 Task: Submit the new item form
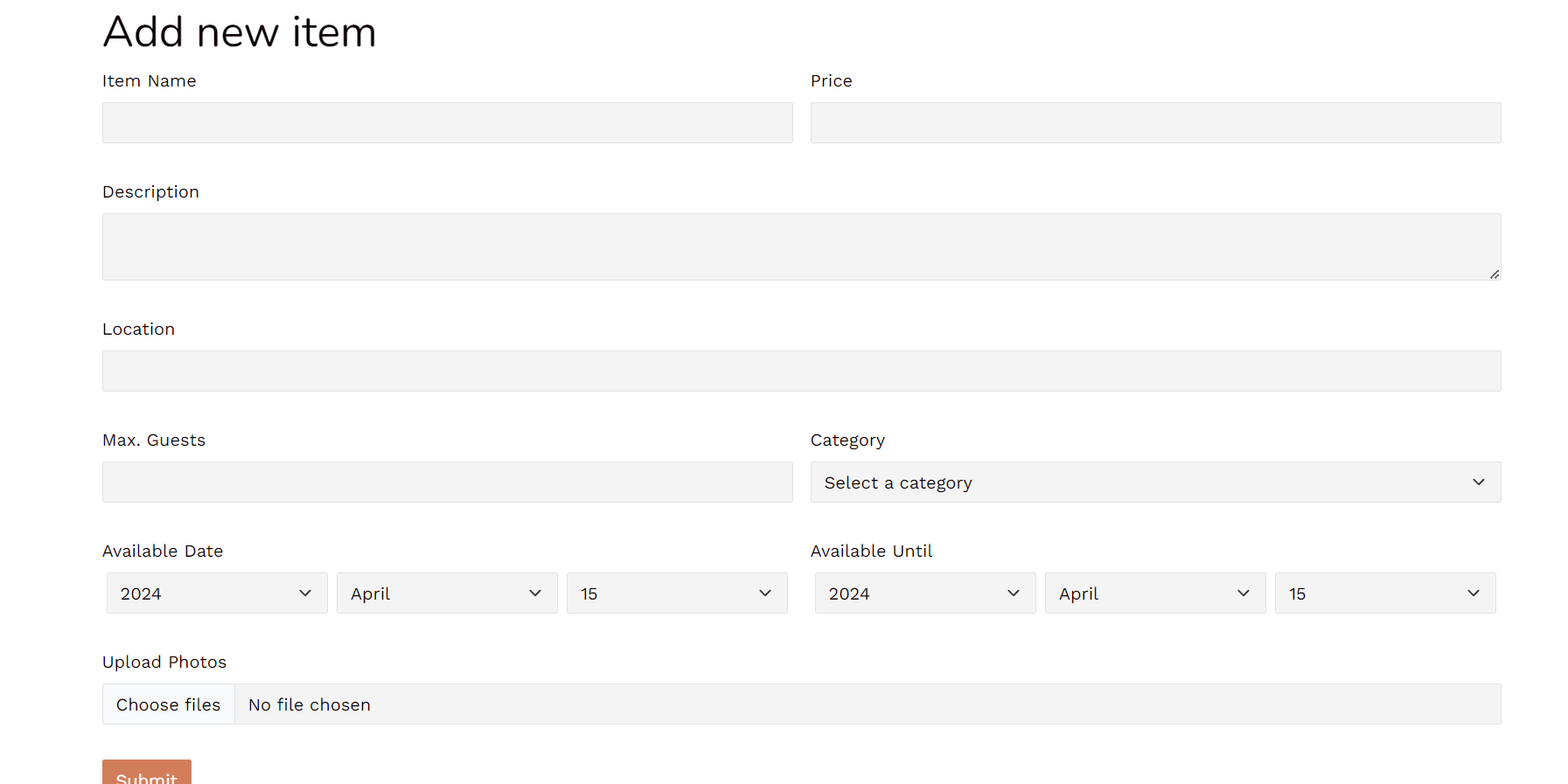[x=147, y=774]
